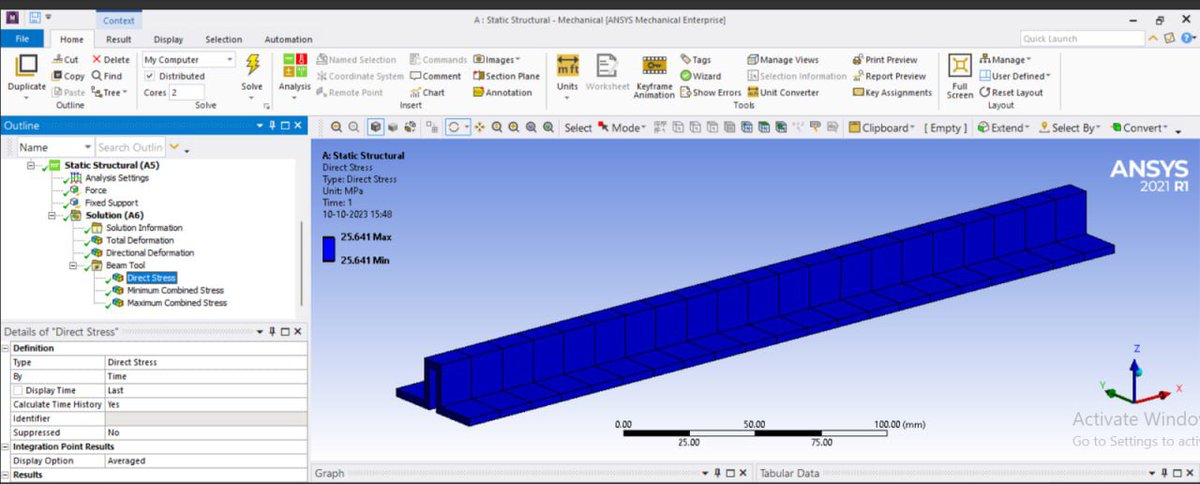Open the Manage layout dropdown
Viewport: 1200px width, 484px height.
click(1005, 60)
